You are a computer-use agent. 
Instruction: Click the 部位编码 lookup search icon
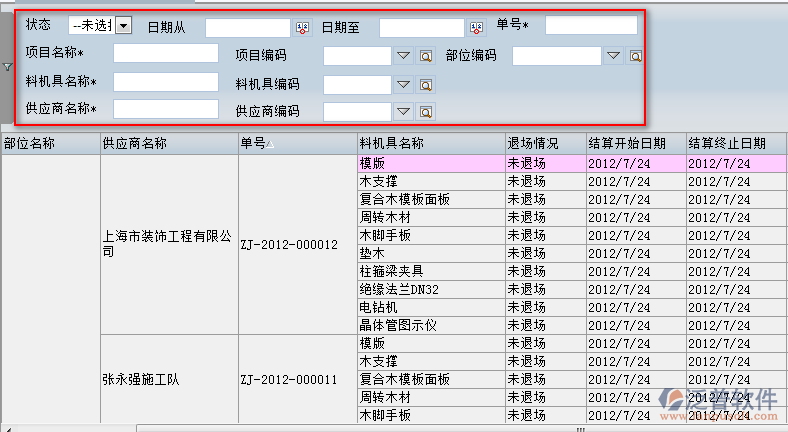coord(635,57)
